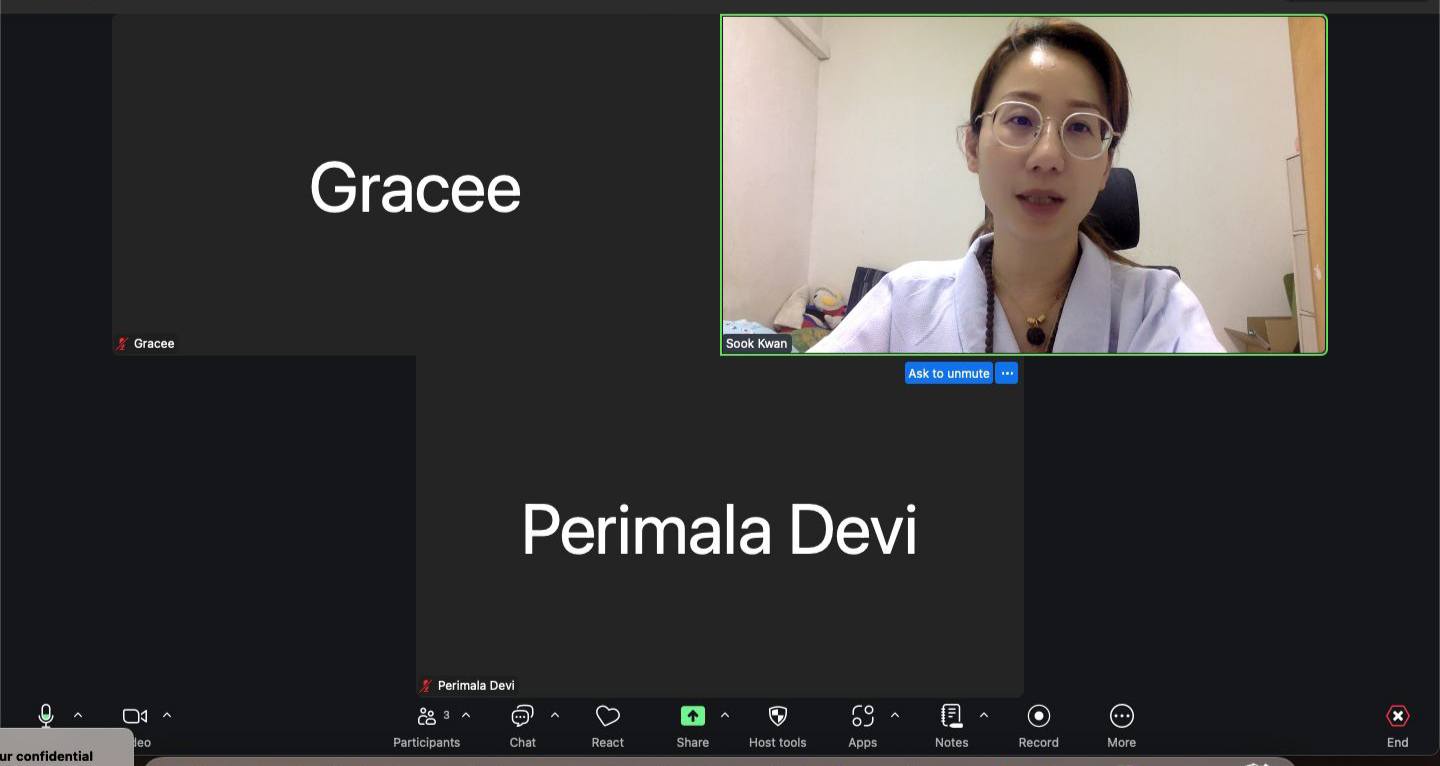Start screen sharing with Share button
This screenshot has width=1440, height=766.
click(692, 717)
